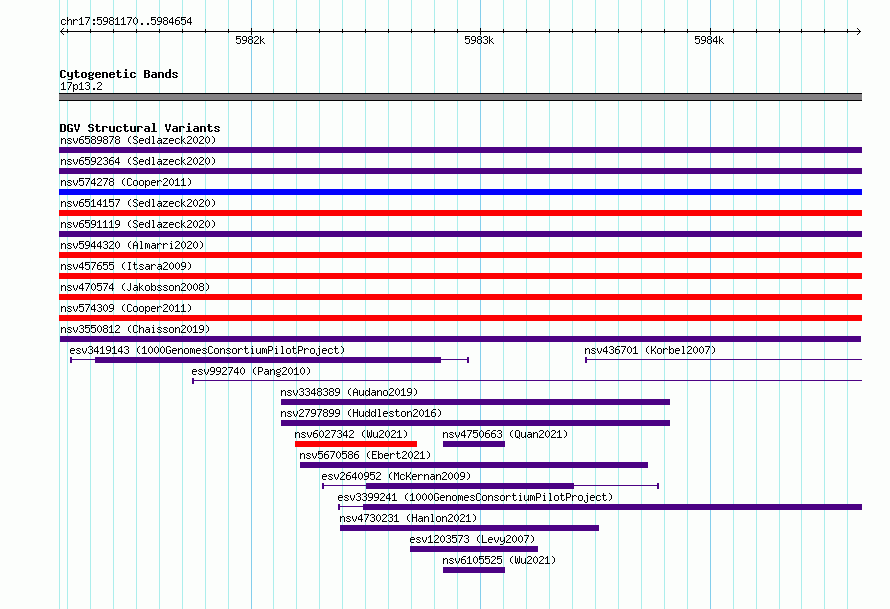Click the ruler's left arrow end
The width and height of the screenshot is (890, 609).
click(x=62, y=32)
